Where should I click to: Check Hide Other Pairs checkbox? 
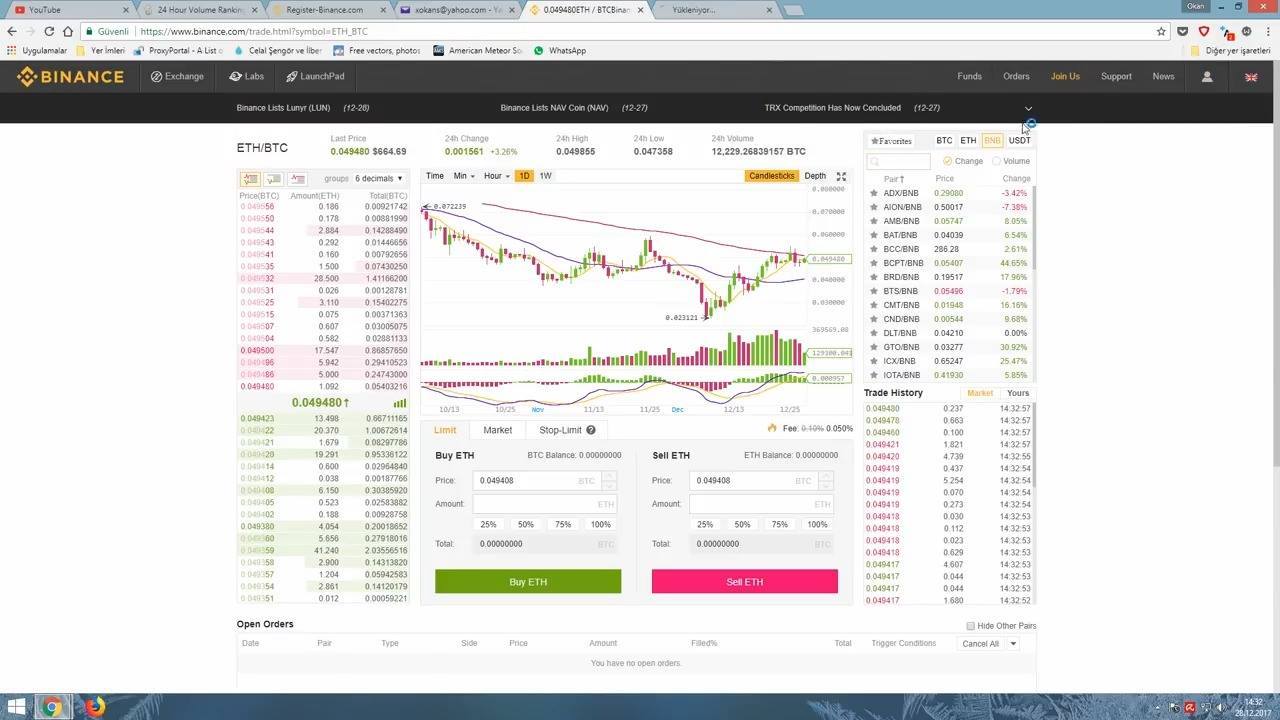click(x=970, y=626)
